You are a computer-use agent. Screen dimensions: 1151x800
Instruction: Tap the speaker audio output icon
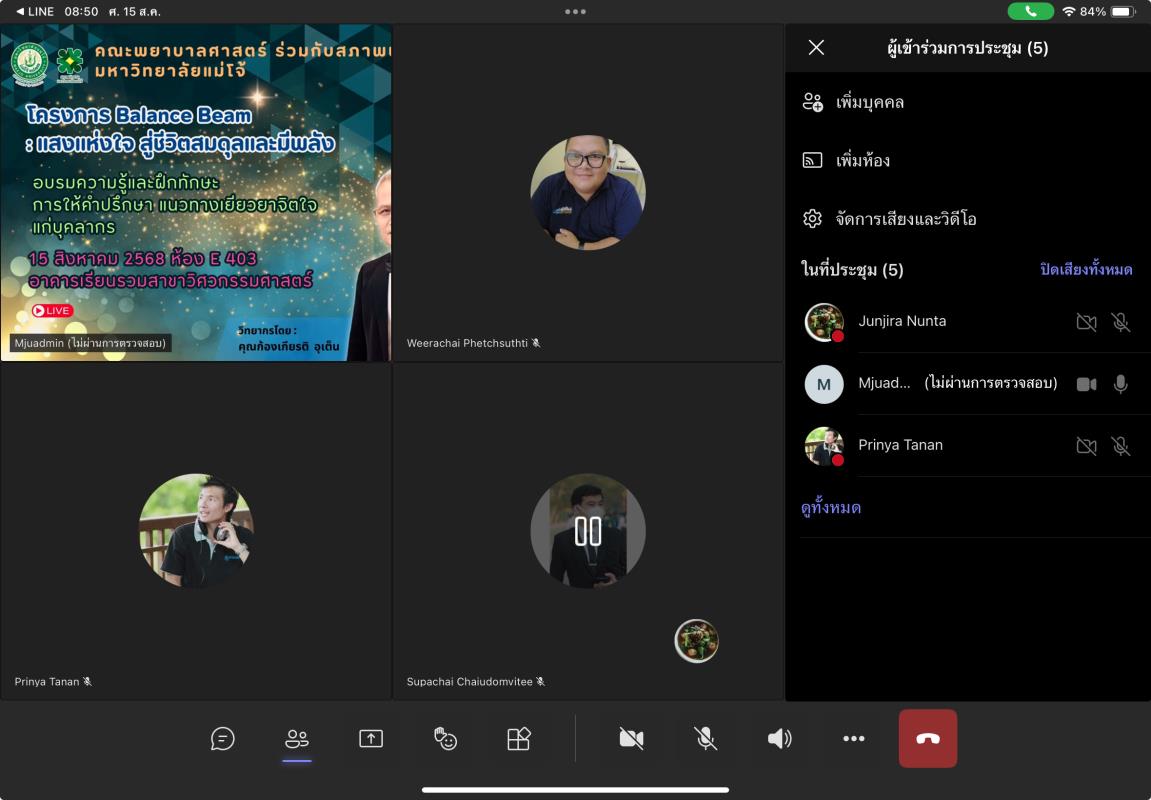[x=779, y=739]
